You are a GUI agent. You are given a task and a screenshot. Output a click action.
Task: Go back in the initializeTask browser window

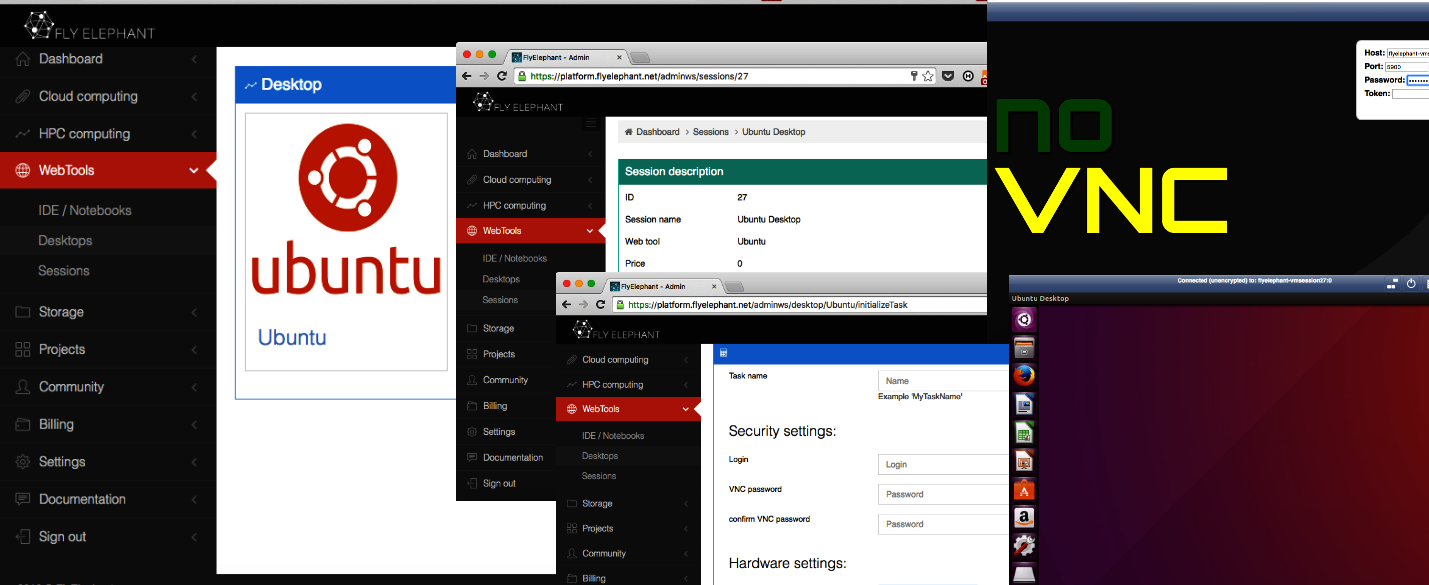(567, 304)
